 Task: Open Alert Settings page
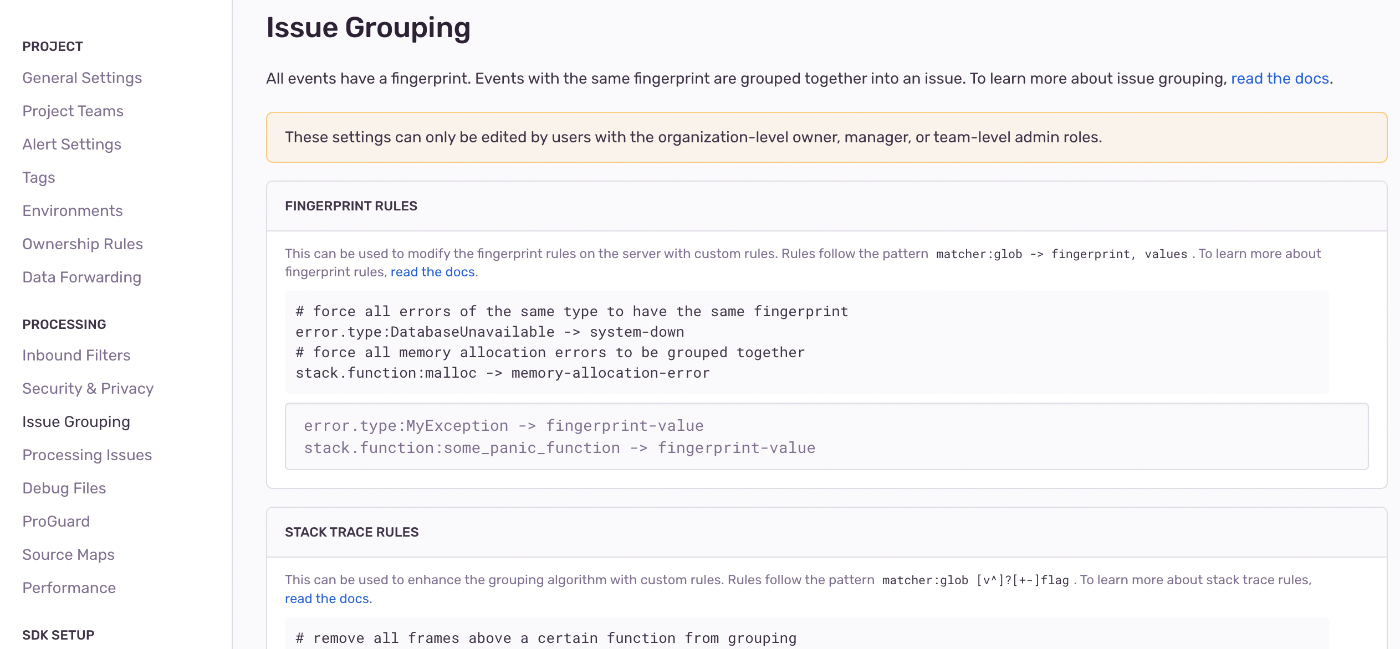[72, 144]
